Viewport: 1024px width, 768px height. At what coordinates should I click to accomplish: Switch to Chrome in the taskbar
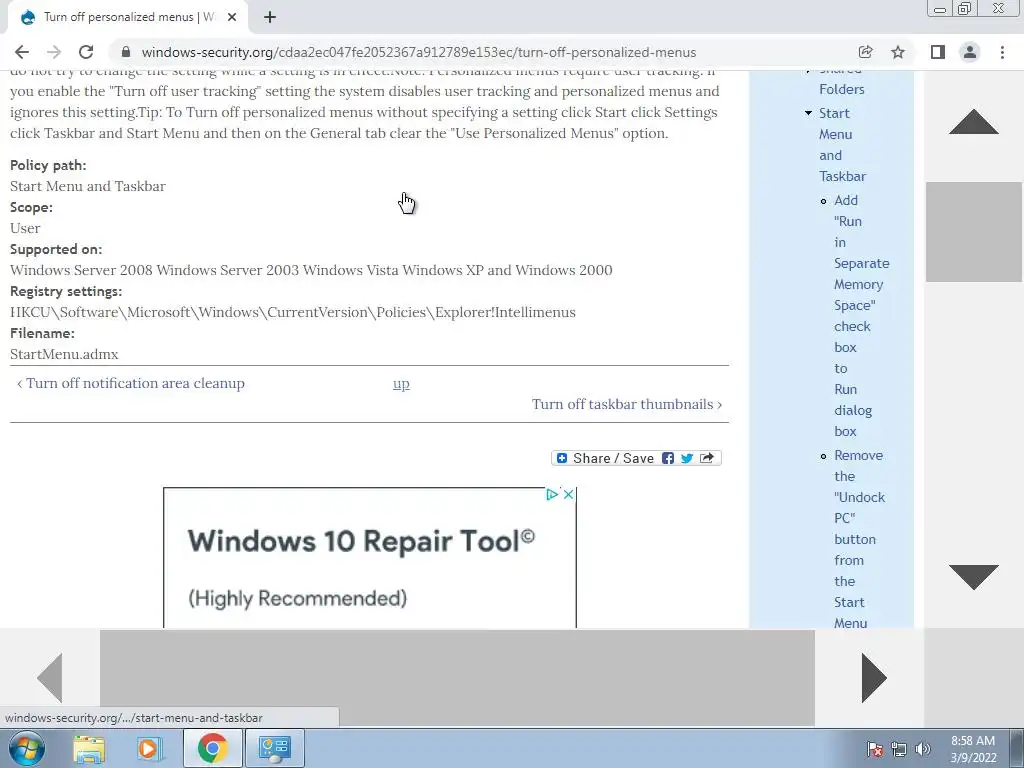click(212, 748)
